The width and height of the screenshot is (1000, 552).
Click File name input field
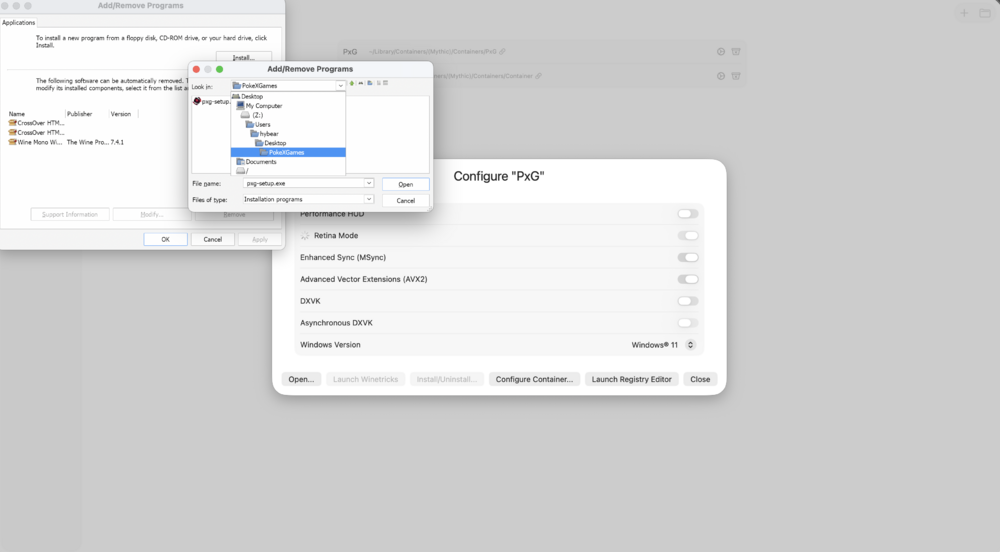304,183
